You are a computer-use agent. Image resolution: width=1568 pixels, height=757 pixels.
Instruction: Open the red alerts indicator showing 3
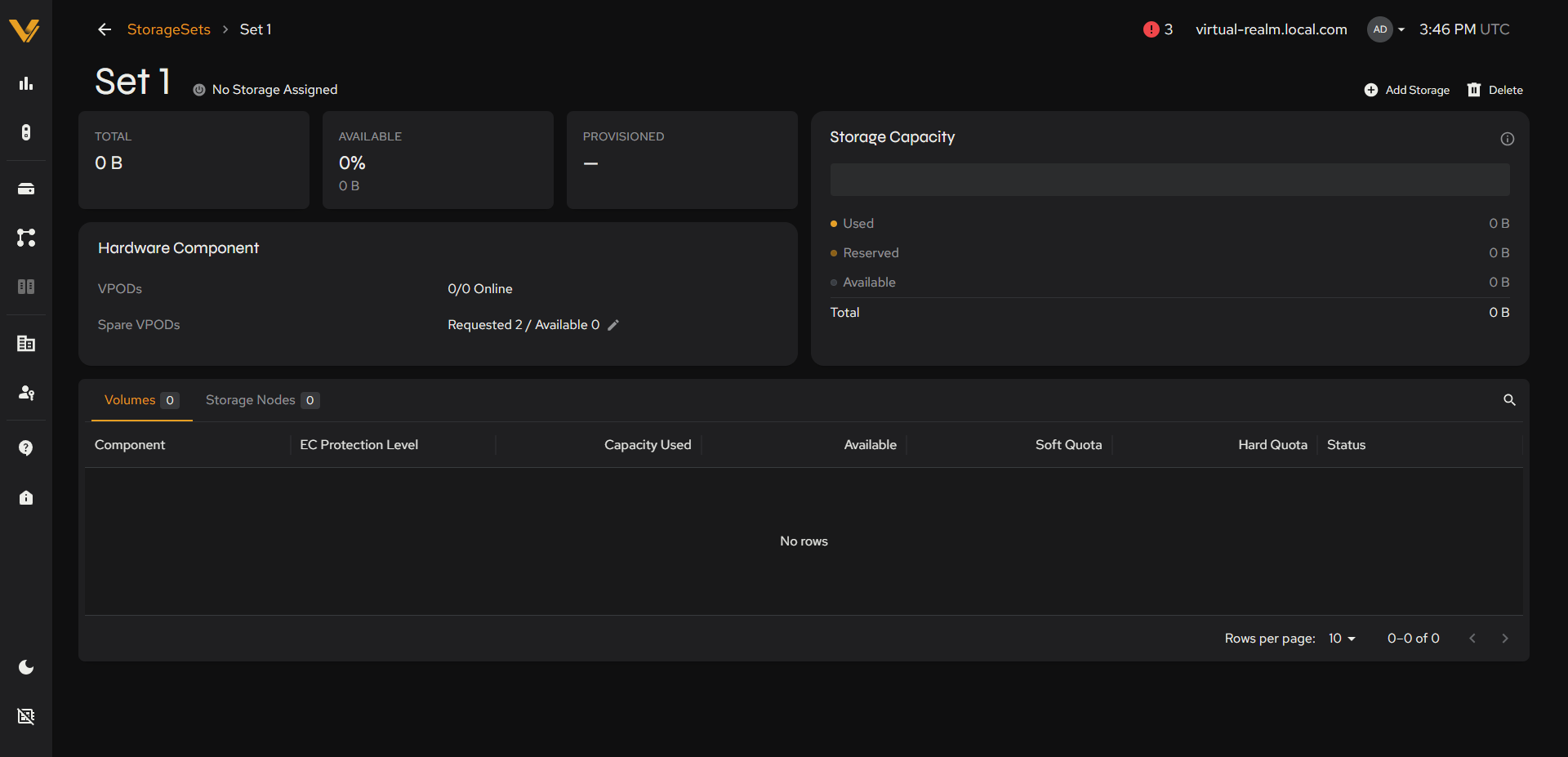[1158, 29]
